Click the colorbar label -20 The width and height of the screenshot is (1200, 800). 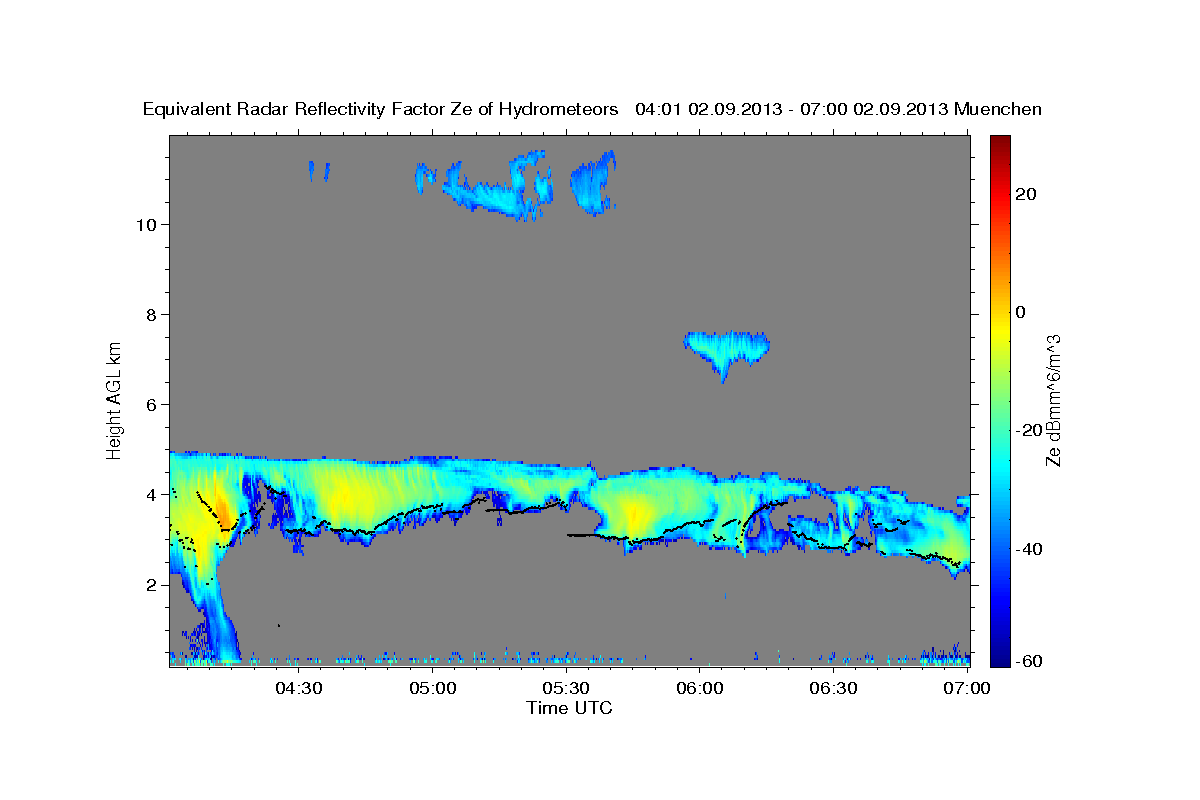tap(1029, 430)
